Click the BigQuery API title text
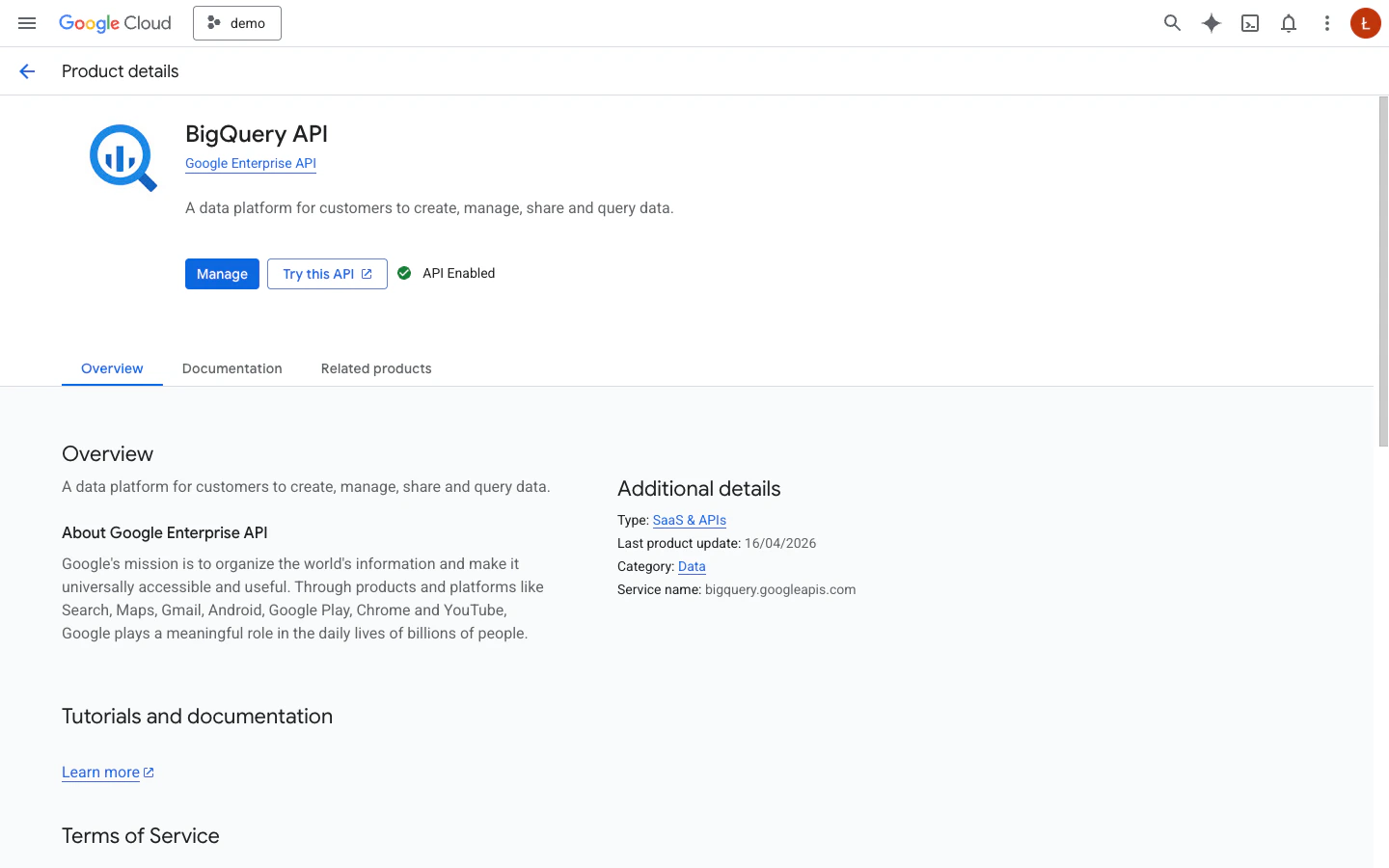Image resolution: width=1389 pixels, height=868 pixels. (x=257, y=134)
